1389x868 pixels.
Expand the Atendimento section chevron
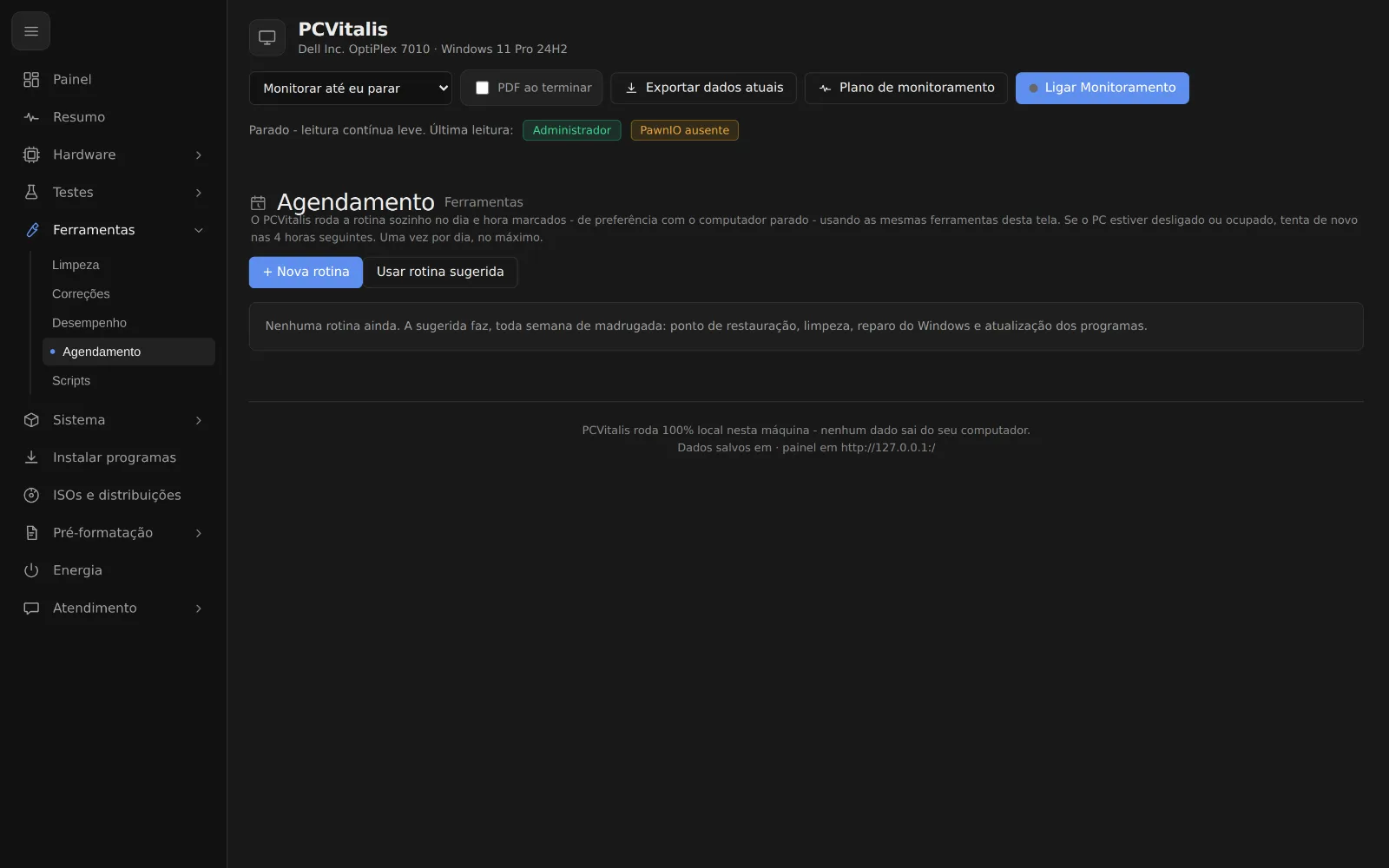199,608
